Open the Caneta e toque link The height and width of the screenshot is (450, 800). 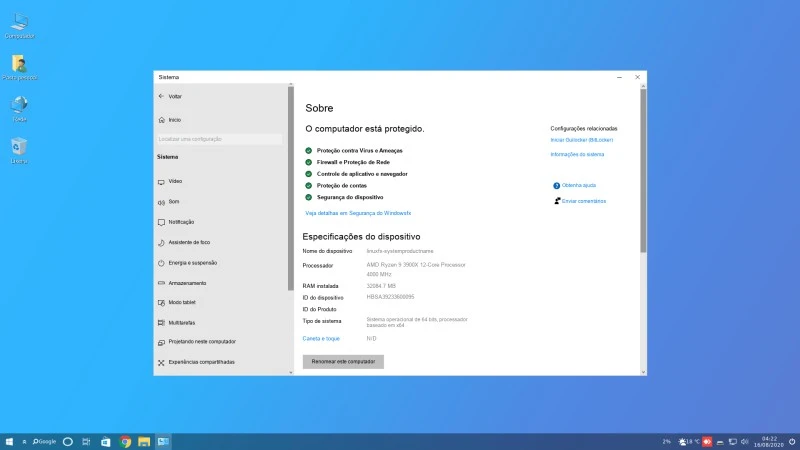(321, 338)
